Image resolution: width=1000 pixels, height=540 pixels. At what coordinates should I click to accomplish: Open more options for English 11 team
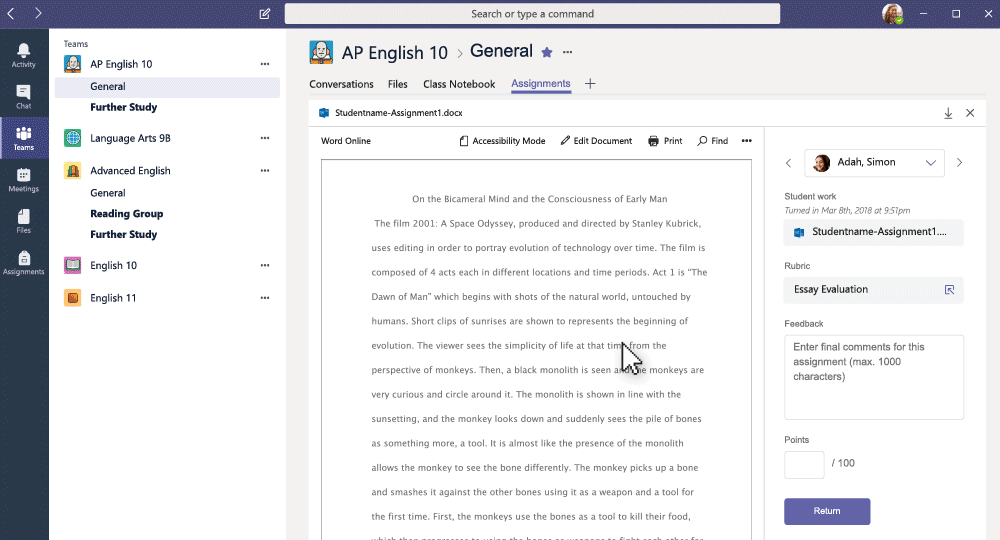[265, 298]
